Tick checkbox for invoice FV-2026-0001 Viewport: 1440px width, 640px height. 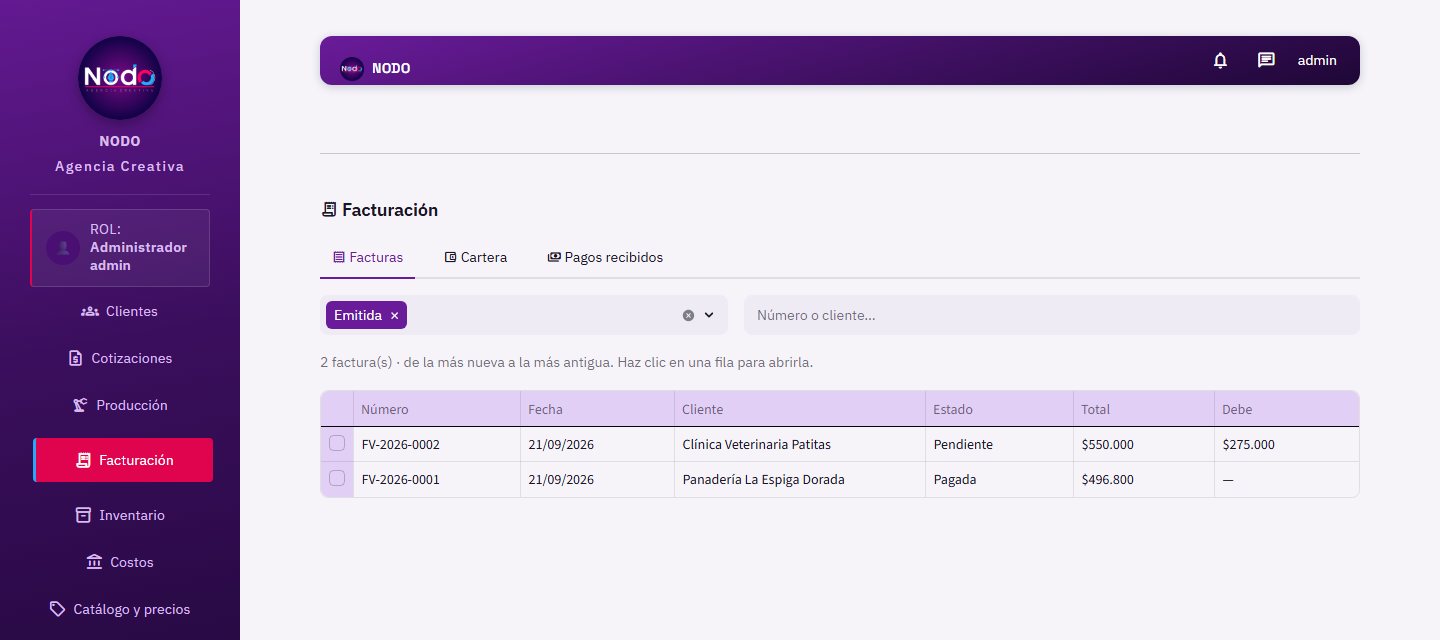coord(337,478)
